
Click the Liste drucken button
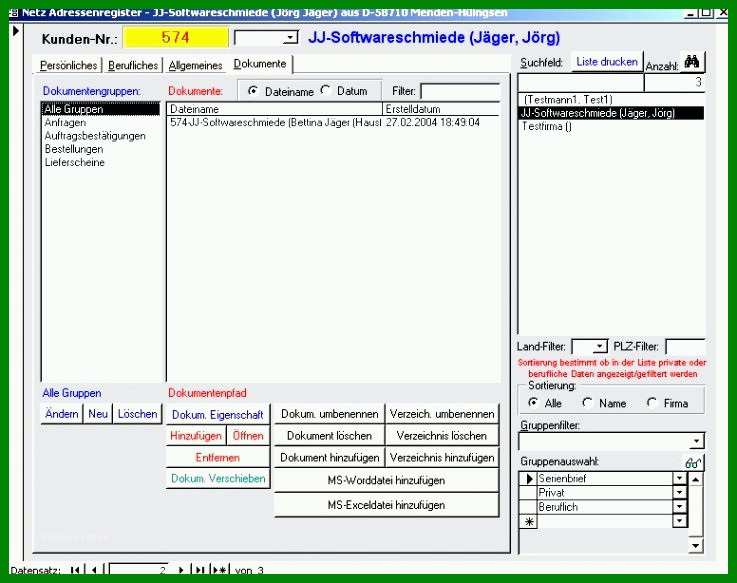point(607,62)
